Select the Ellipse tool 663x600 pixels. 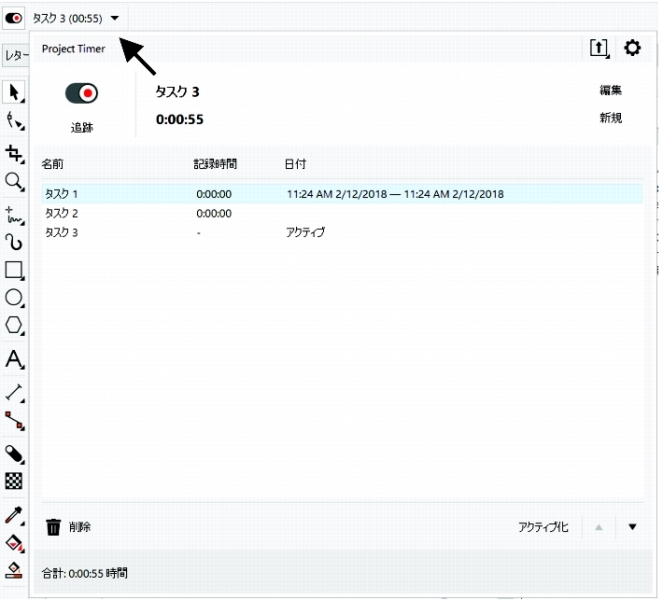[x=14, y=298]
